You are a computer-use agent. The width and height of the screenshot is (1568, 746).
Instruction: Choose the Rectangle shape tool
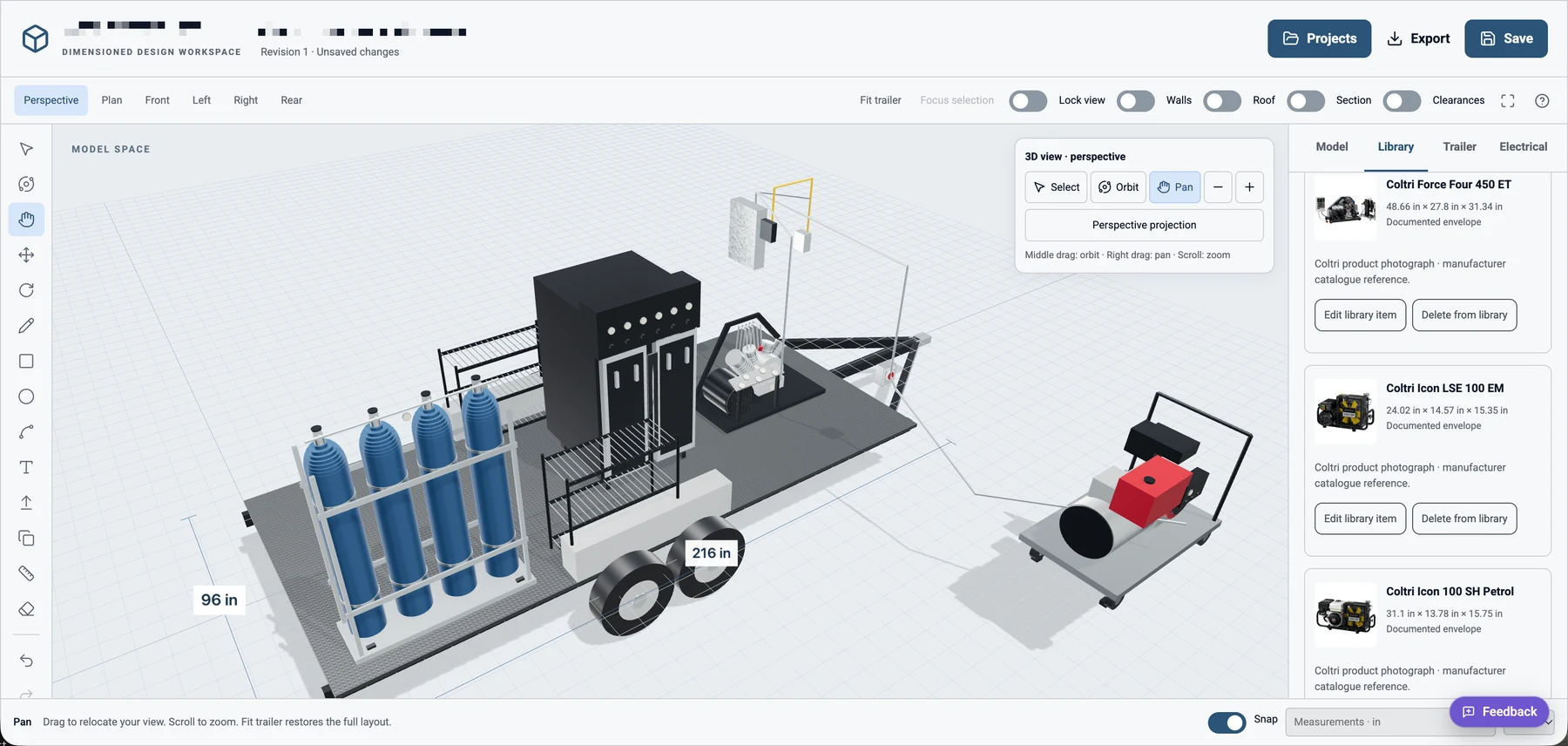[26, 361]
